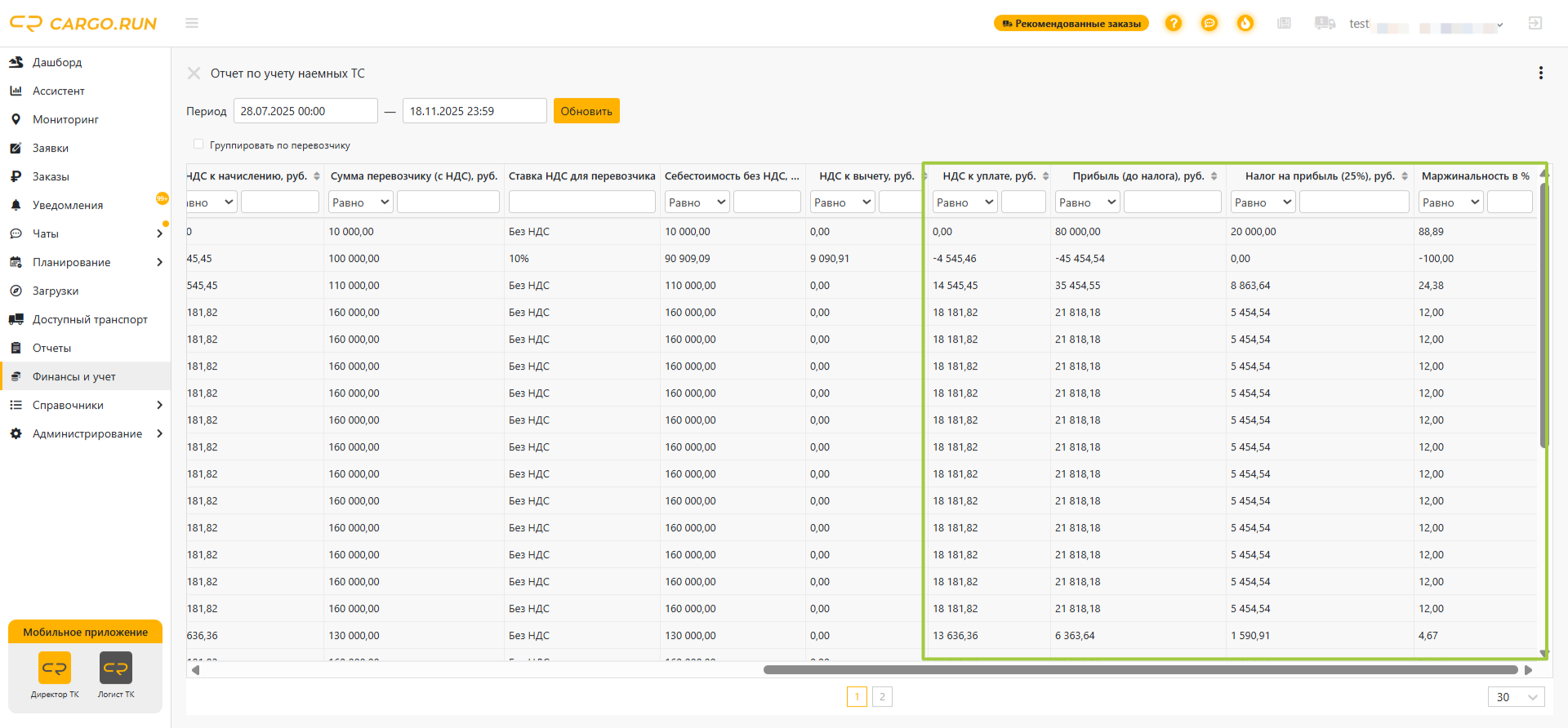Click the Доступный транспорт truck icon
This screenshot has height=728, width=1568.
click(x=16, y=319)
